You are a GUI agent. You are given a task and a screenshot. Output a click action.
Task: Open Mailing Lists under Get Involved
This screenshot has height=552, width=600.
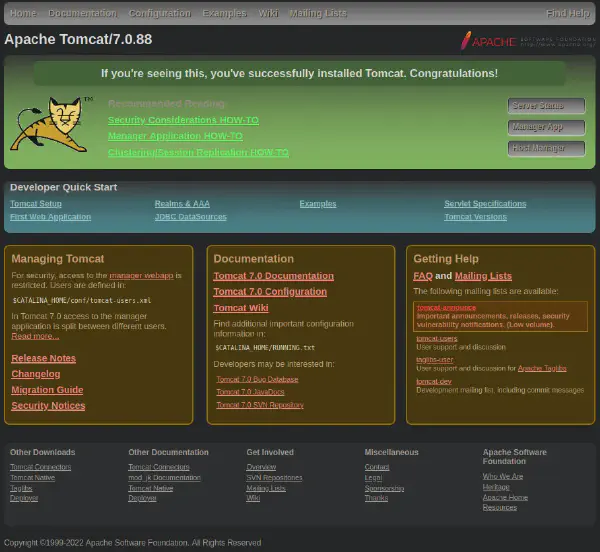(x=266, y=488)
